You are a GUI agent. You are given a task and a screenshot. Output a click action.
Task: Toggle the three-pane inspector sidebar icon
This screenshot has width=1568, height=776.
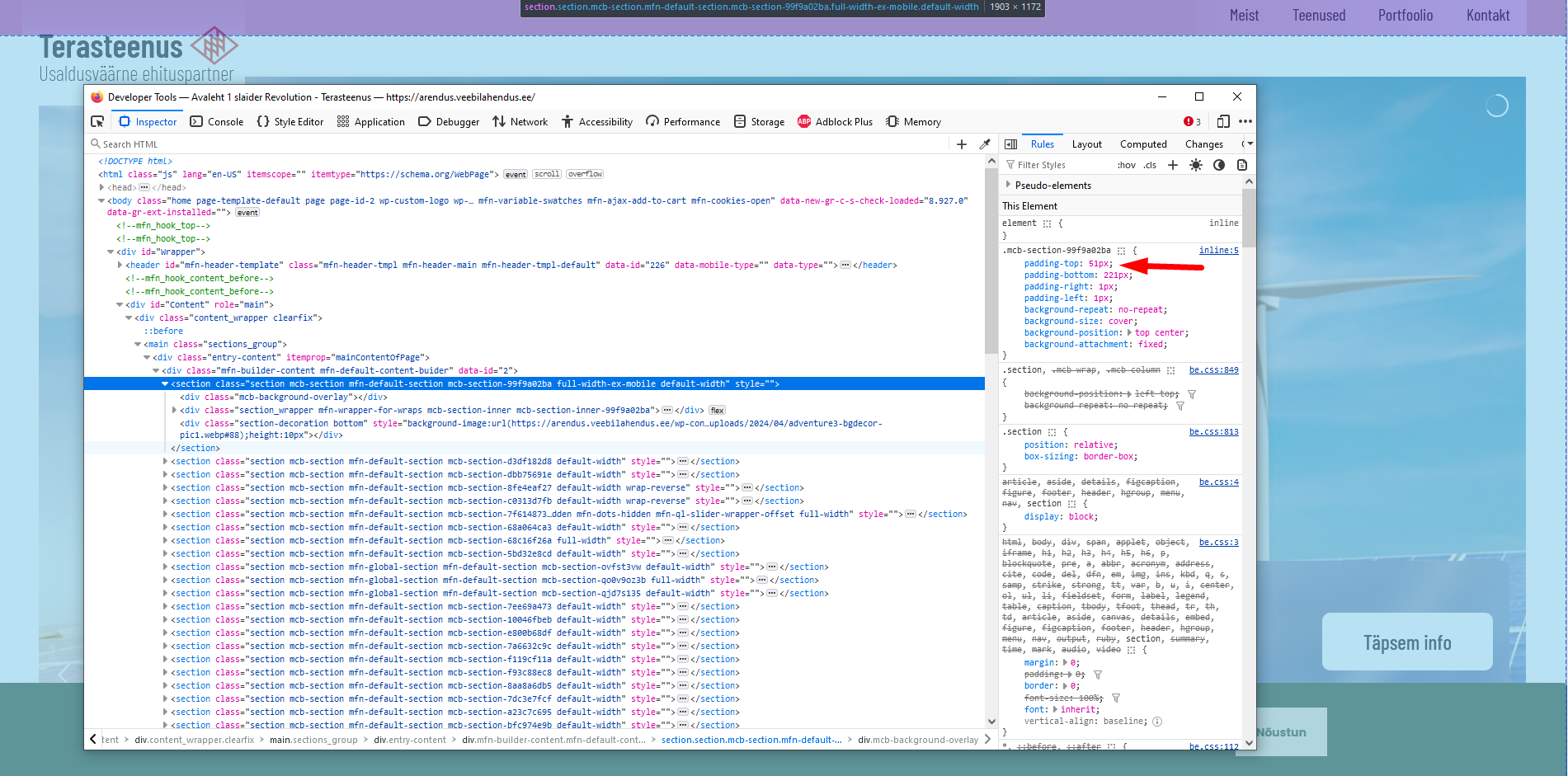click(x=1010, y=144)
